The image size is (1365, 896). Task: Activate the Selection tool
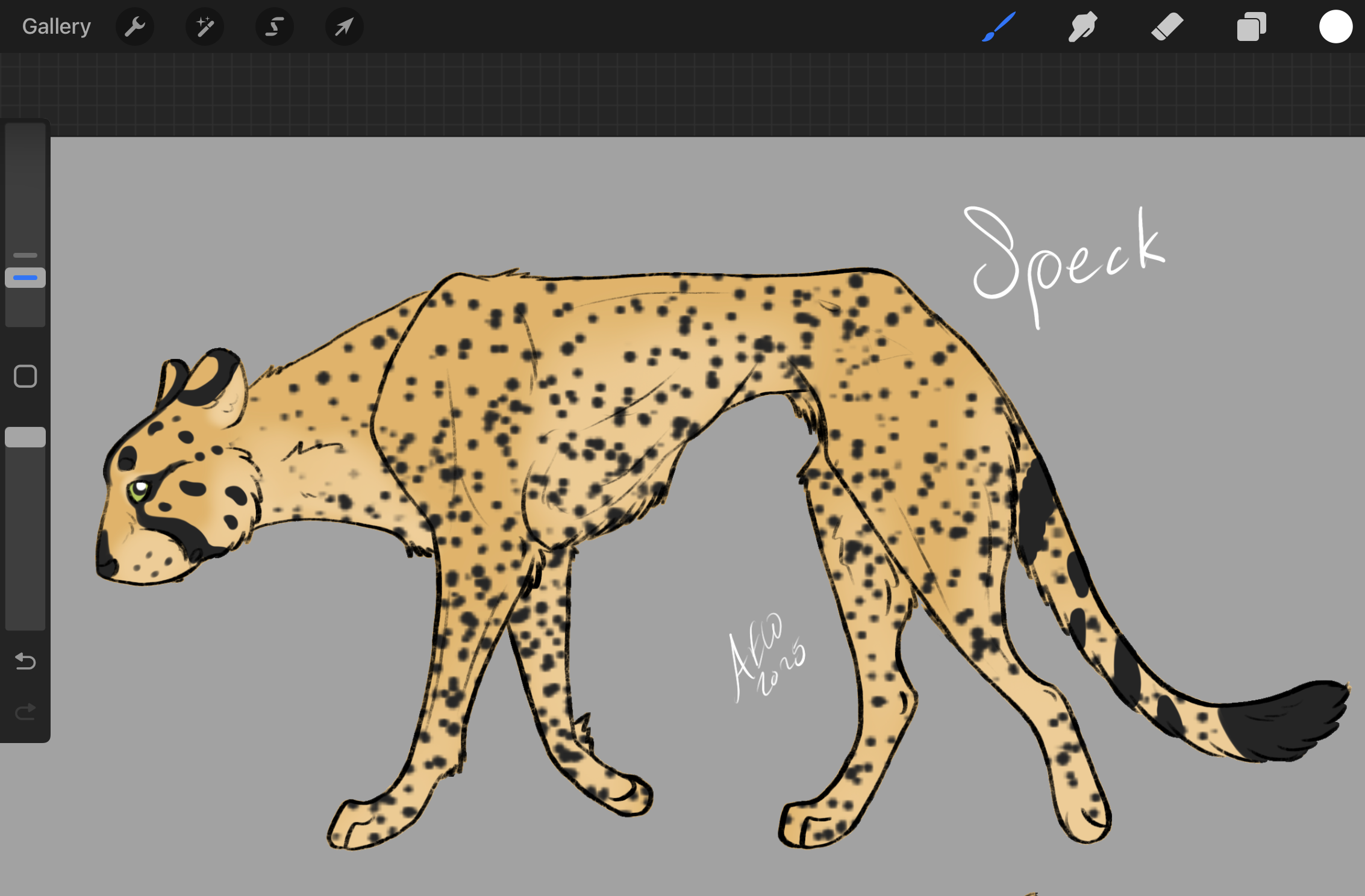tap(275, 26)
